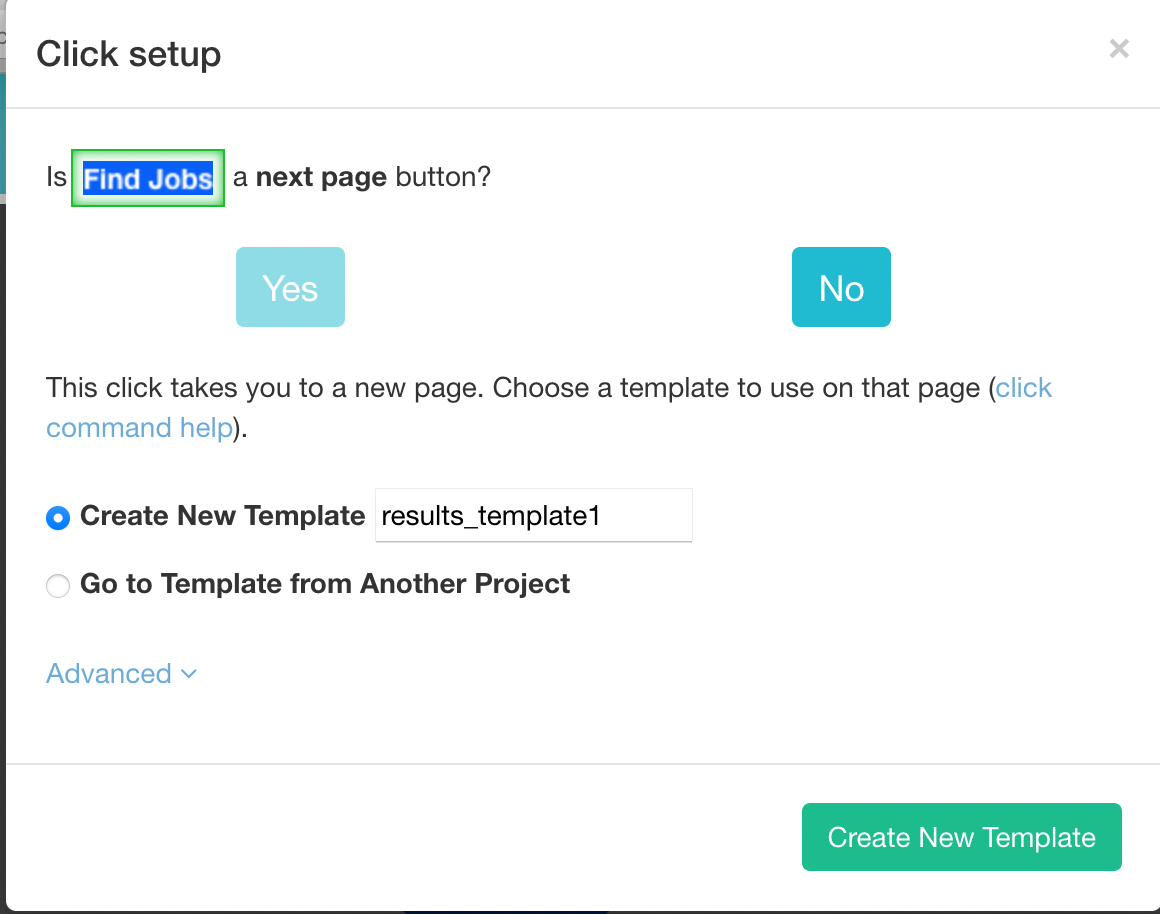Submit the new template with the bottom button
Image resolution: width=1160 pixels, height=914 pixels.
[960, 837]
